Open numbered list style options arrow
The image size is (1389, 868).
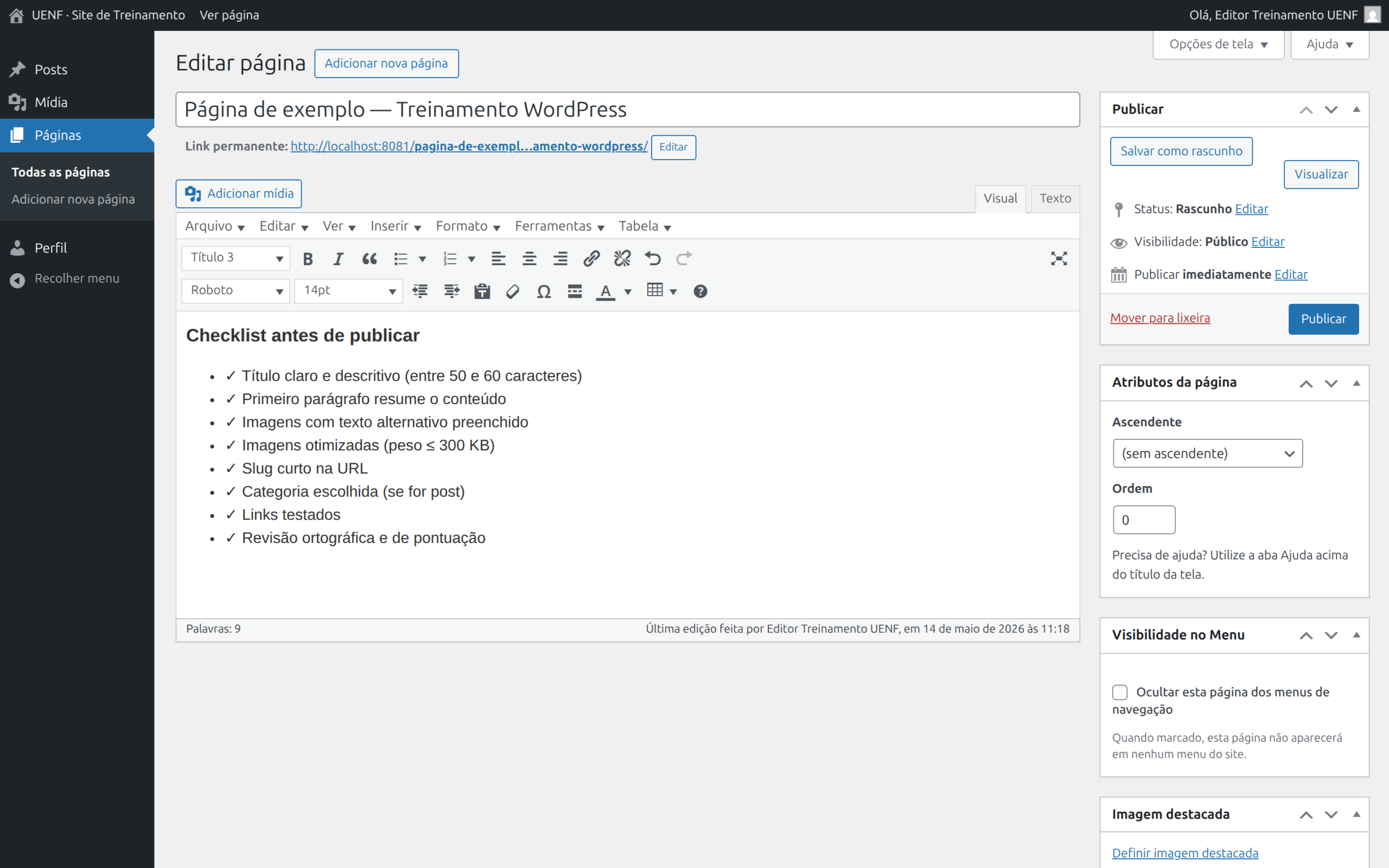pos(472,259)
